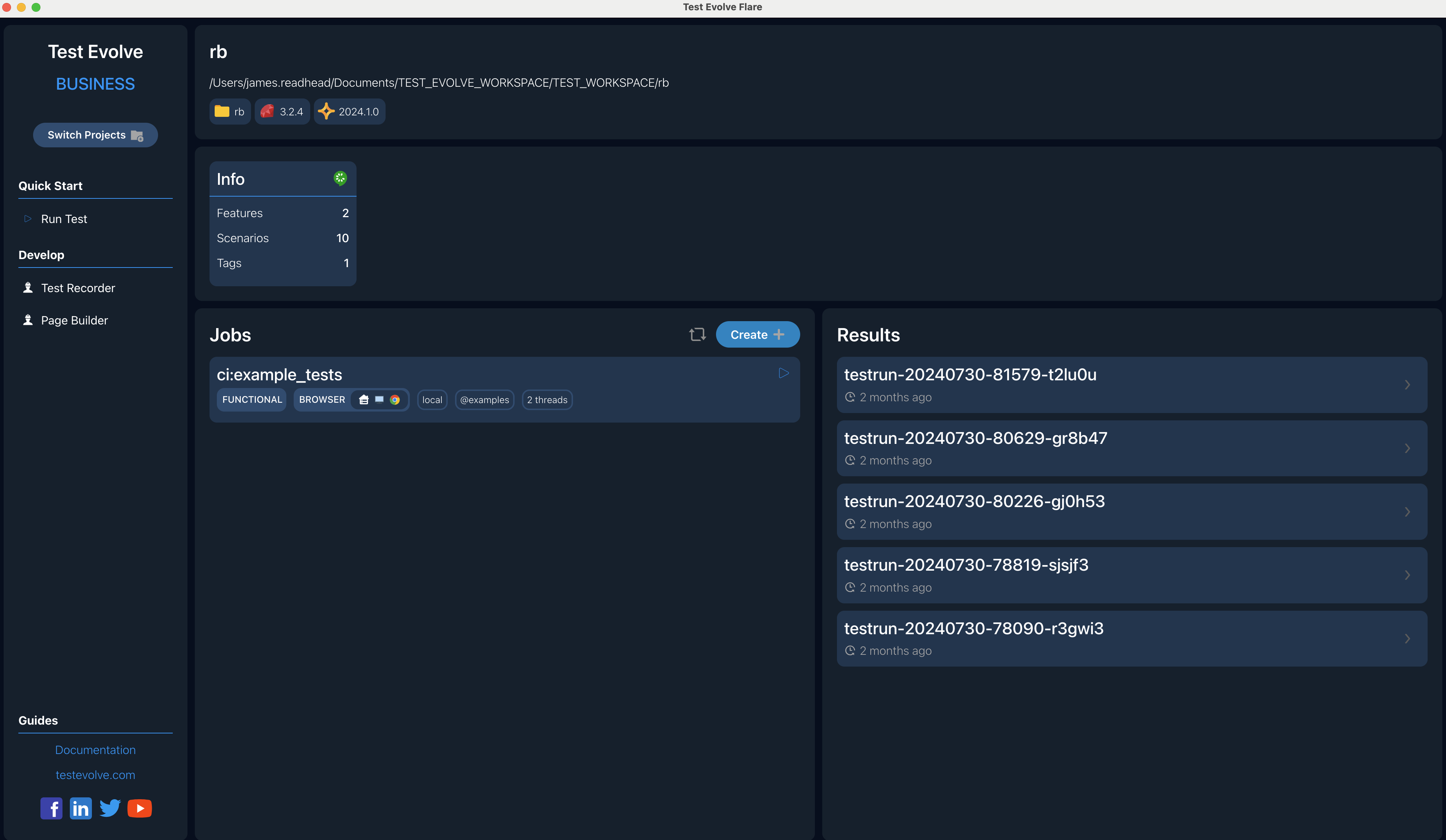The height and width of the screenshot is (840, 1446).
Task: Click the house icon in BROWSER badge
Action: coord(364,400)
